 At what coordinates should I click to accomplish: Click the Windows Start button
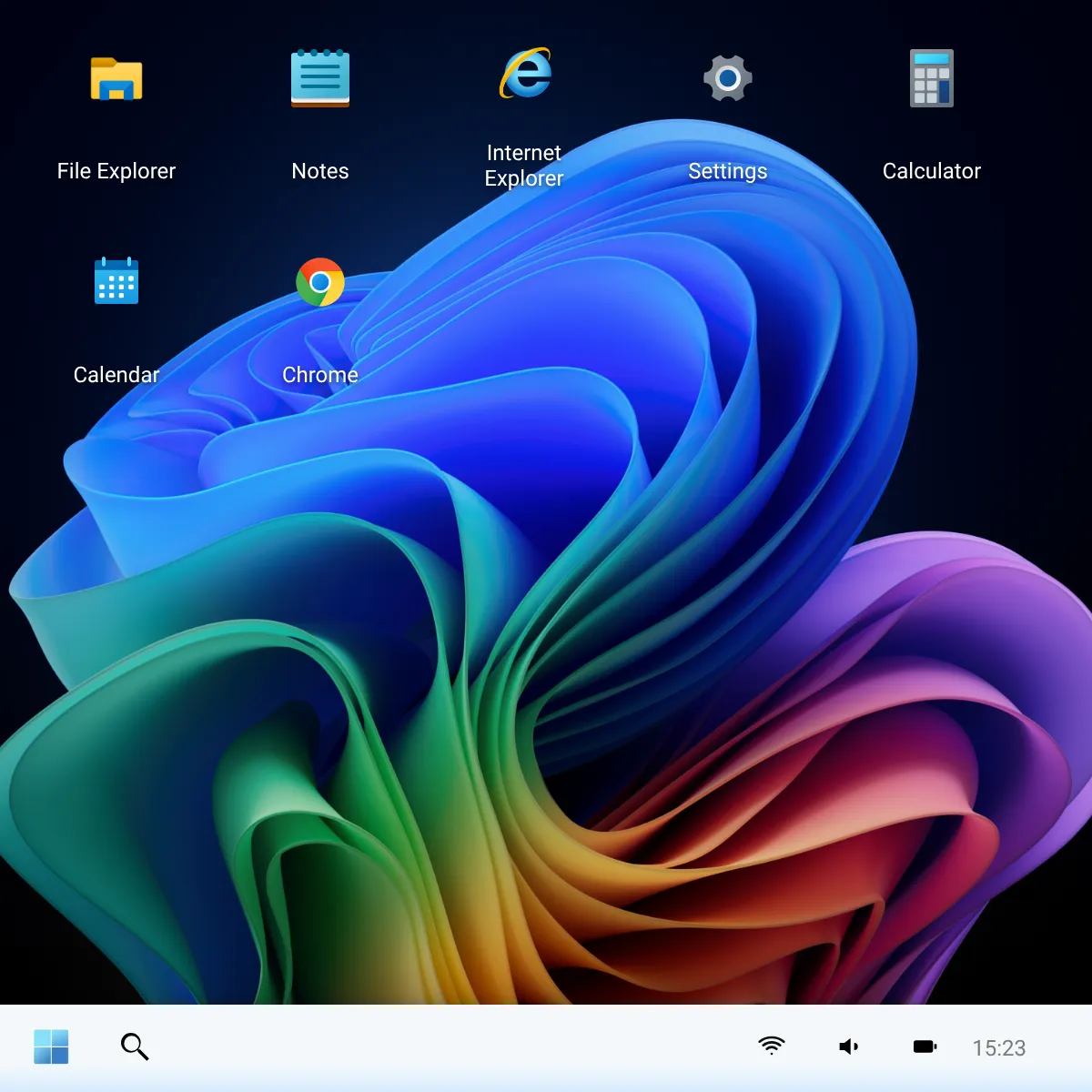click(51, 1046)
